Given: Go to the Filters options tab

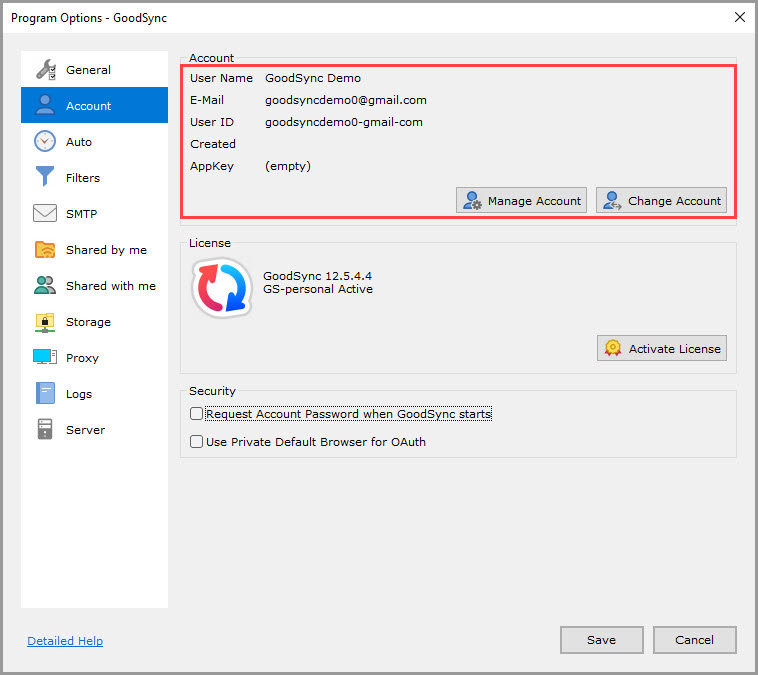Looking at the screenshot, I should coord(94,177).
